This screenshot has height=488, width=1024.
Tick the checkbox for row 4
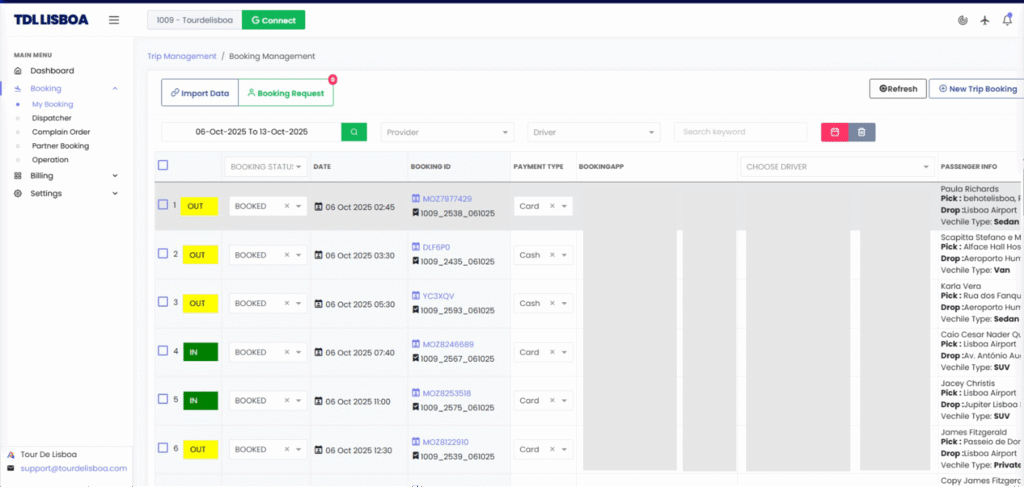coord(163,351)
